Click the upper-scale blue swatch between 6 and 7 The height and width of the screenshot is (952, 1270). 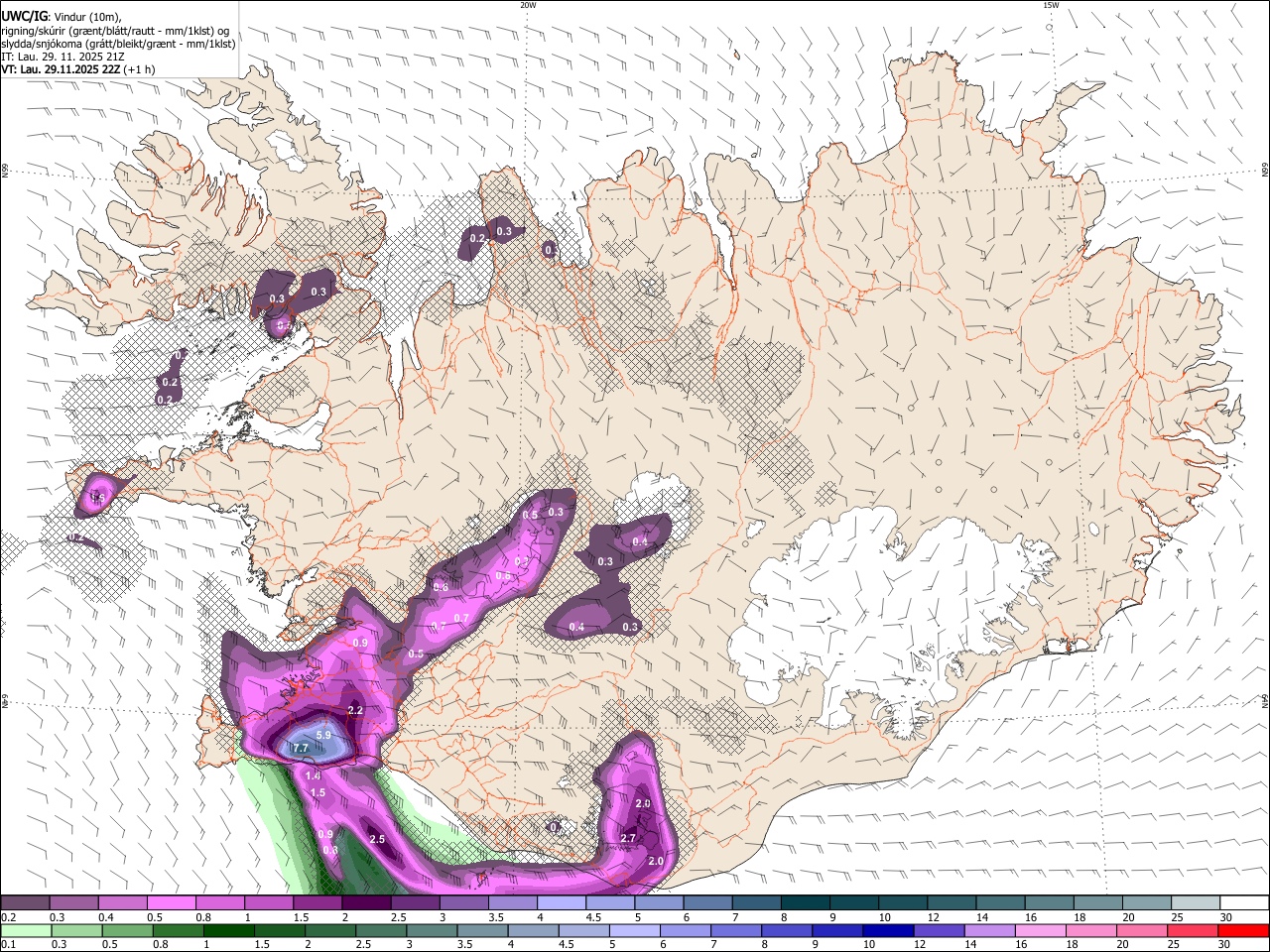coord(708,903)
